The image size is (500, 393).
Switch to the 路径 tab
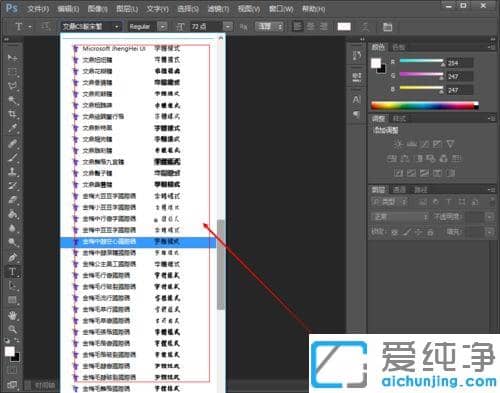click(421, 190)
